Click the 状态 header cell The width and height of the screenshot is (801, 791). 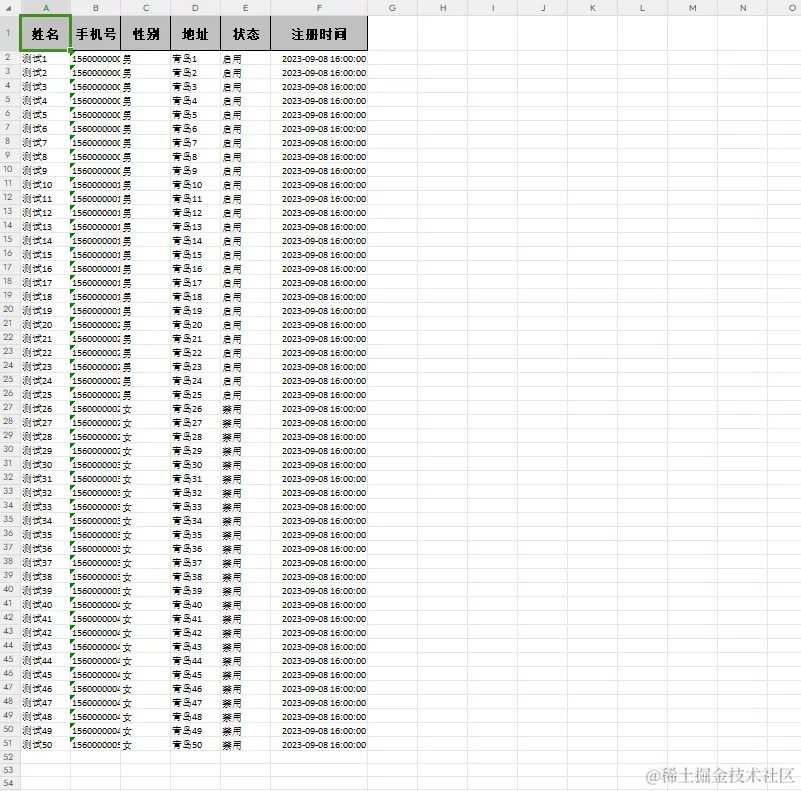tap(245, 33)
